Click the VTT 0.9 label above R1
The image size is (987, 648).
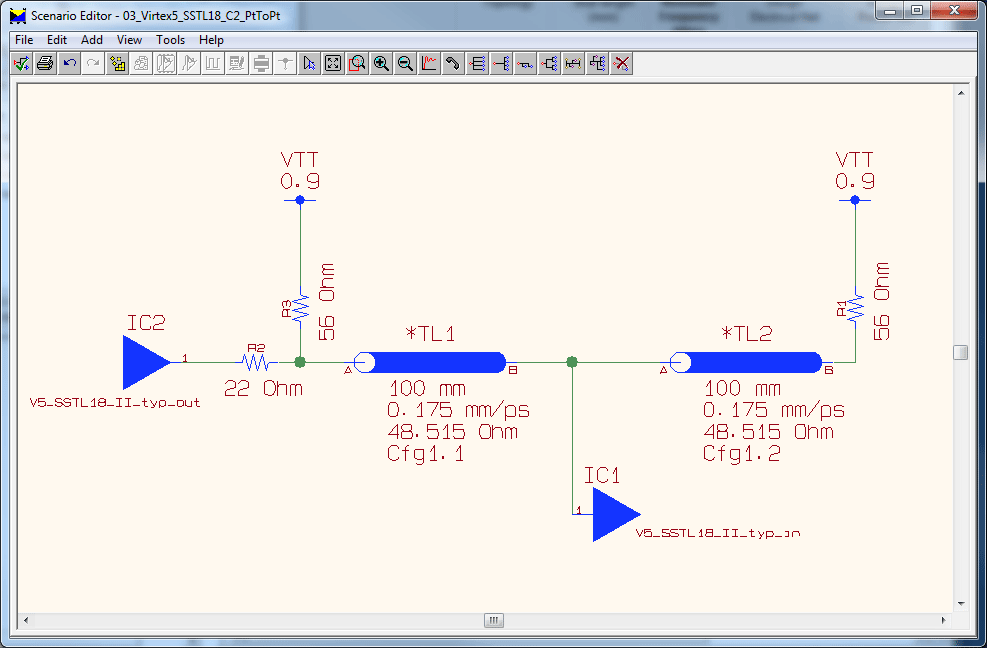click(855, 171)
